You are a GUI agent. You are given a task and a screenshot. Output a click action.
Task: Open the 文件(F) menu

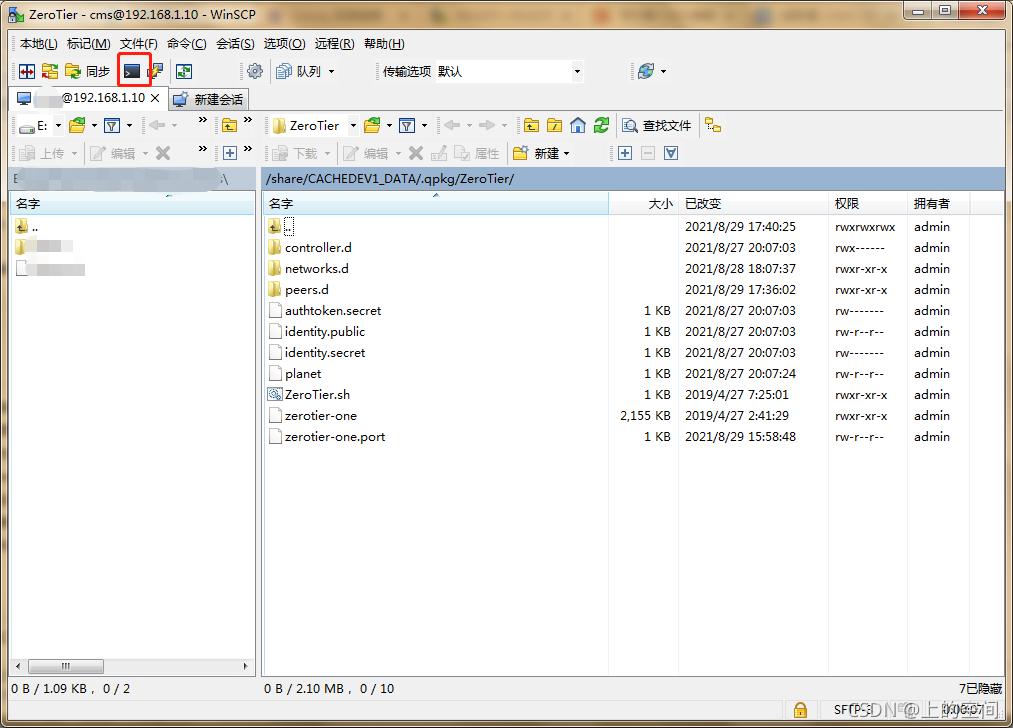click(138, 44)
